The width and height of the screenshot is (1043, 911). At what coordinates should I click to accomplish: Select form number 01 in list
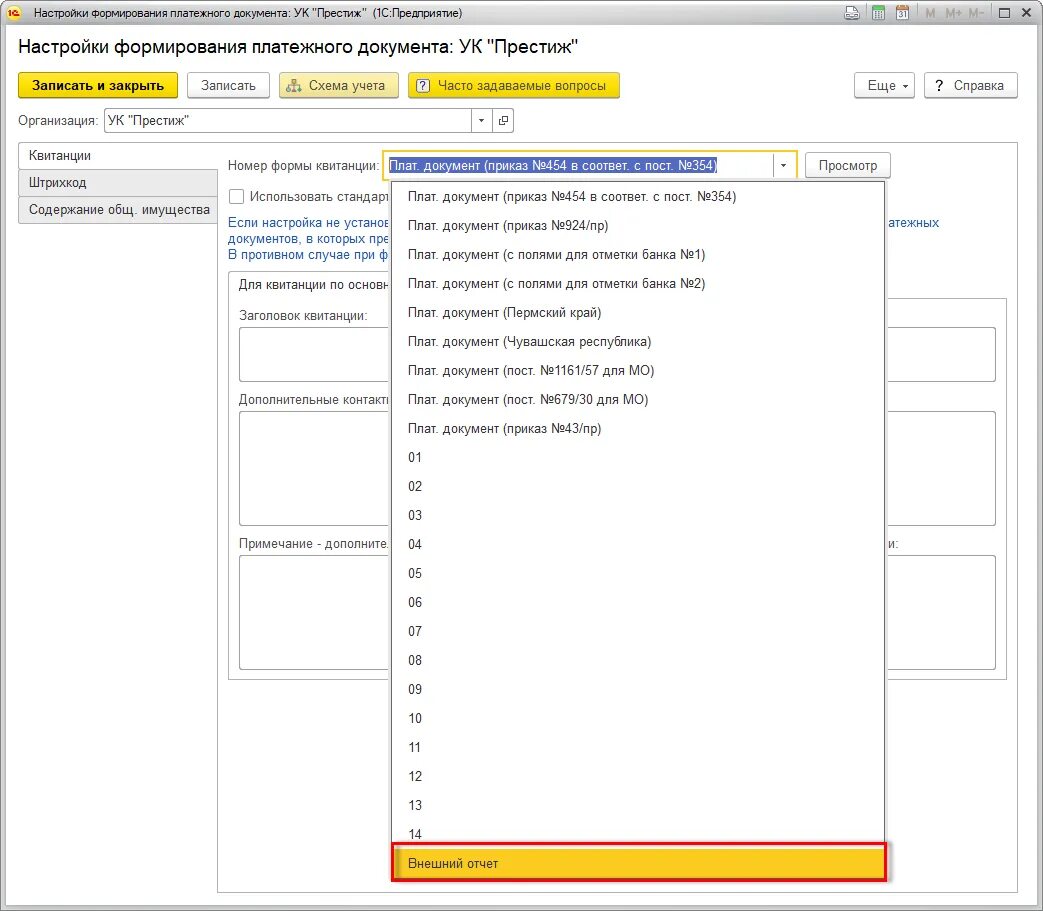pyautogui.click(x=639, y=457)
